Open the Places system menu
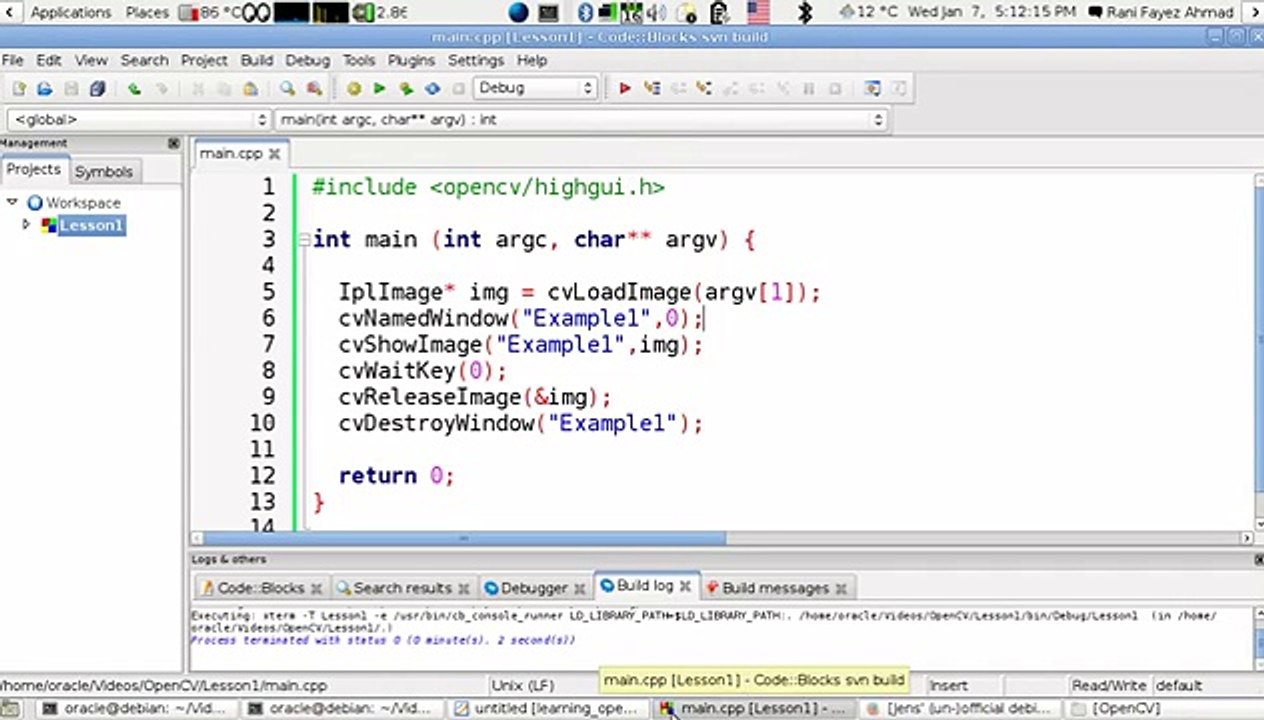This screenshot has height=720, width=1264. (147, 12)
